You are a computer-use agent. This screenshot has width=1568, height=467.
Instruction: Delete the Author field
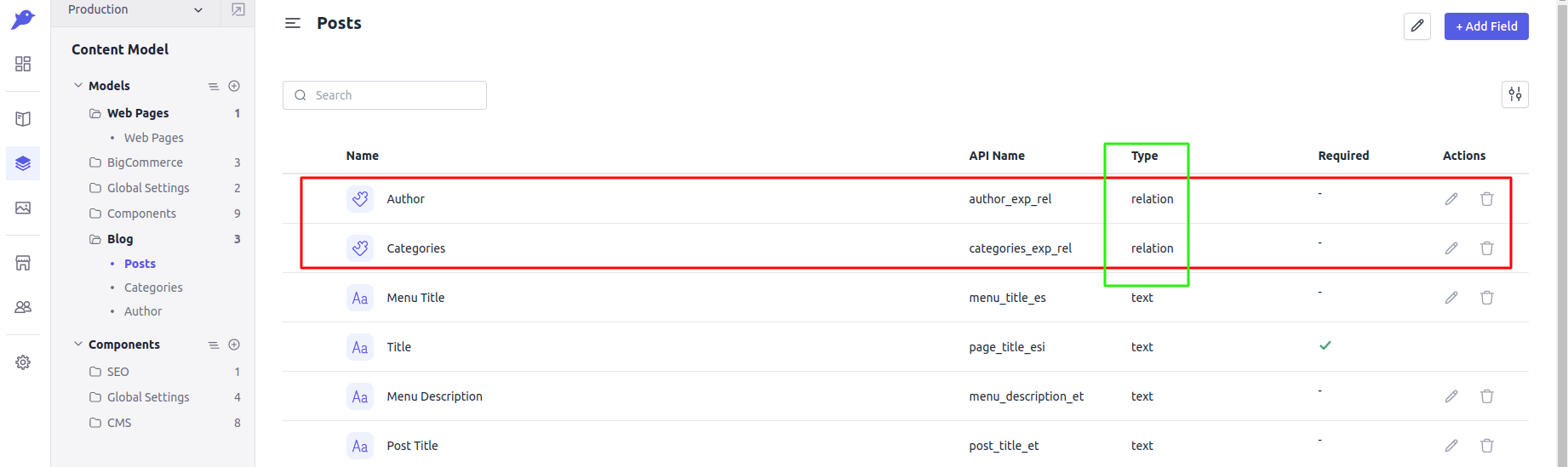point(1487,199)
